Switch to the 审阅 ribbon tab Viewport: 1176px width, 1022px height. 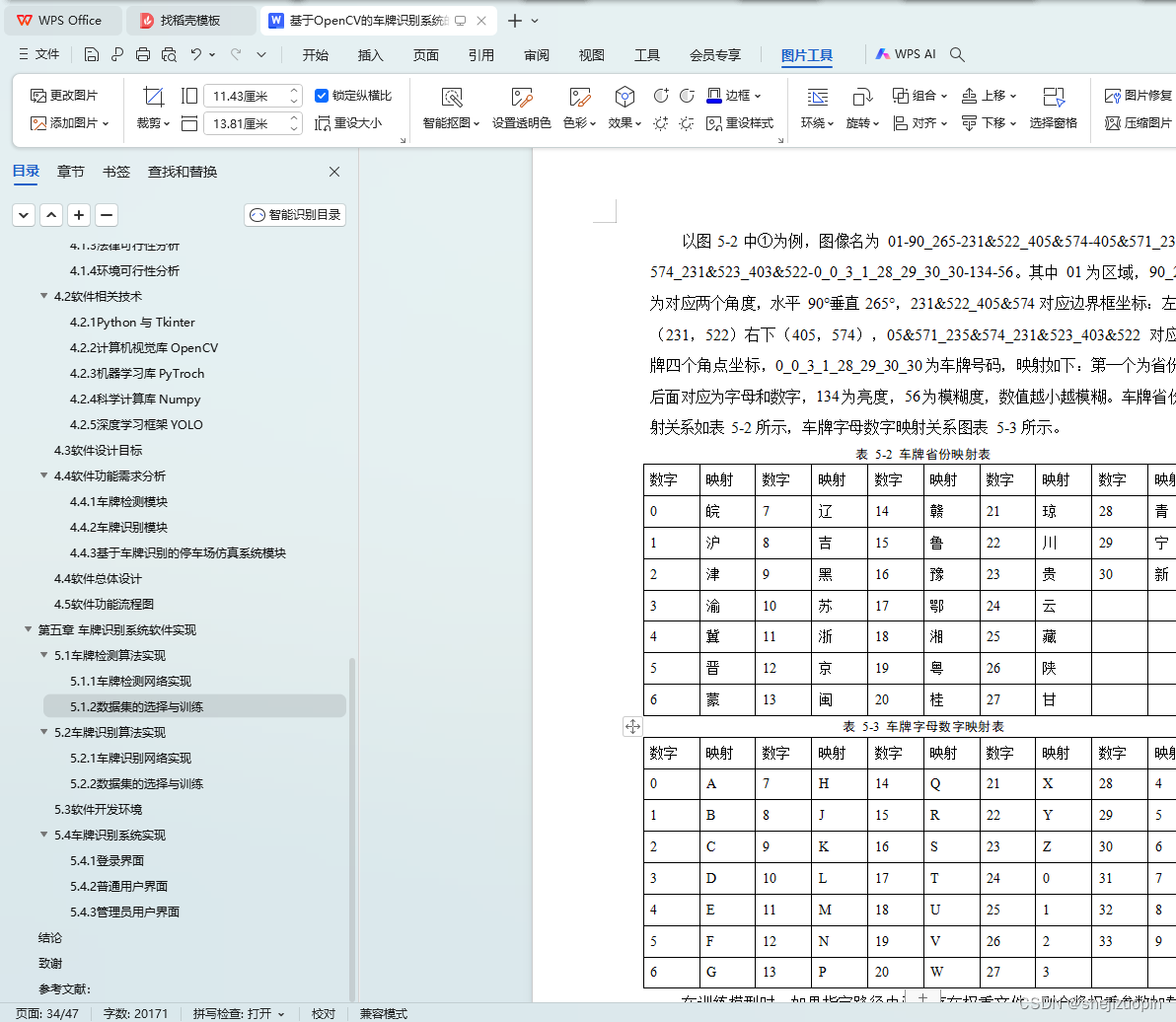click(537, 54)
